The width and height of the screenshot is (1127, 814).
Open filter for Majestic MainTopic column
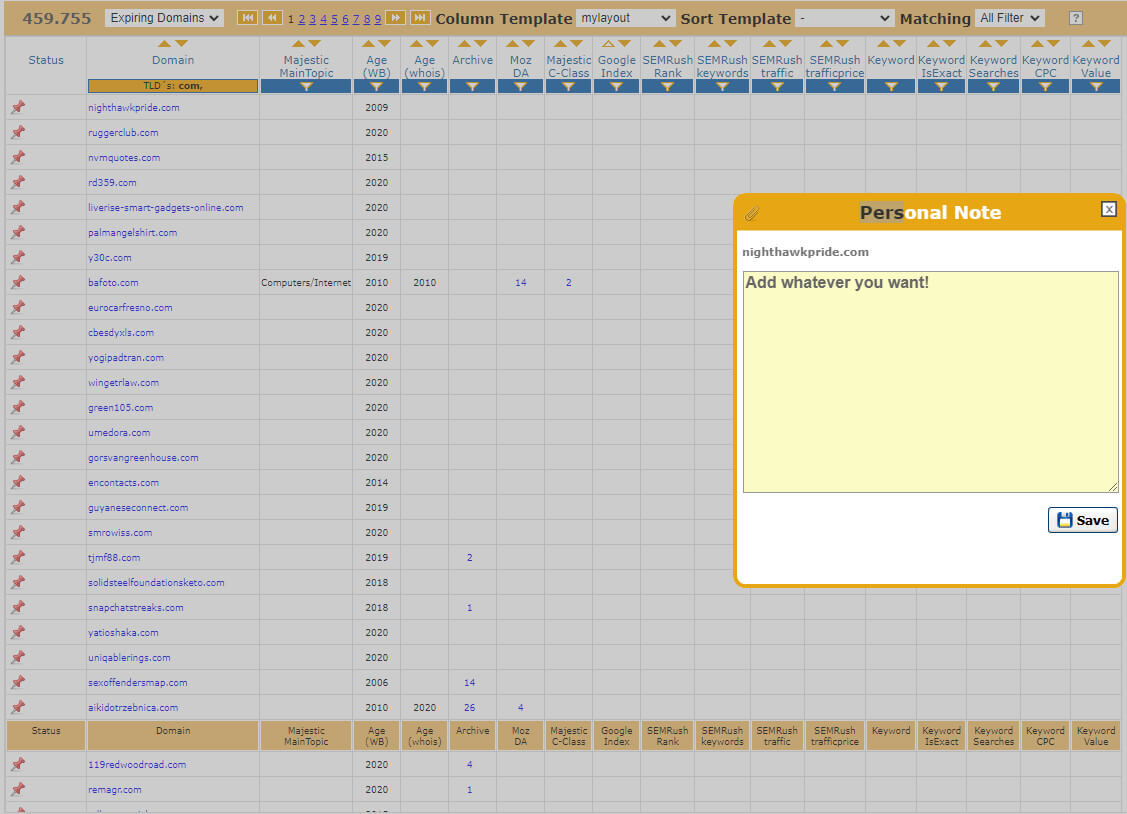tap(306, 87)
